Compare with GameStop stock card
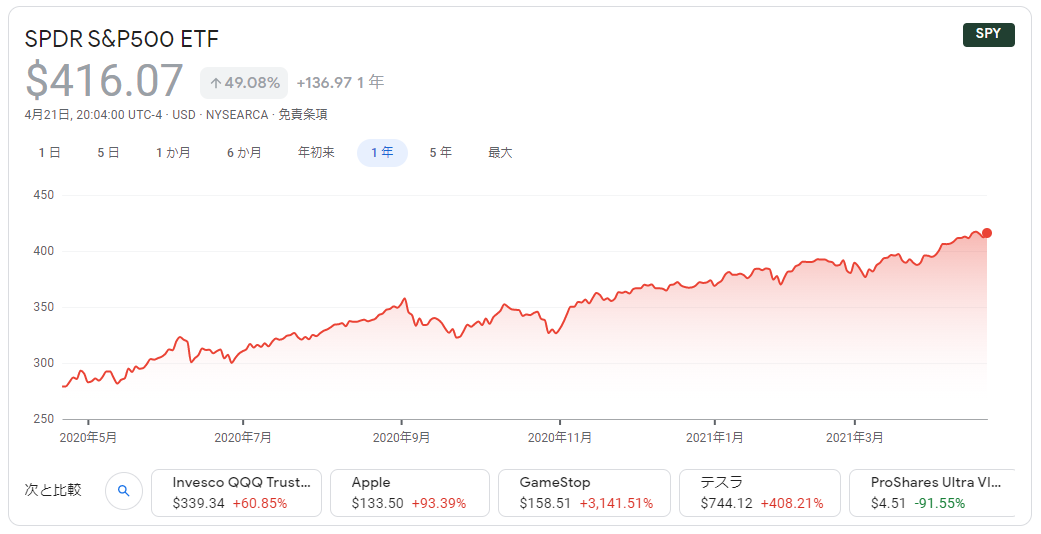Image resolution: width=1041 pixels, height=534 pixels. click(x=584, y=493)
